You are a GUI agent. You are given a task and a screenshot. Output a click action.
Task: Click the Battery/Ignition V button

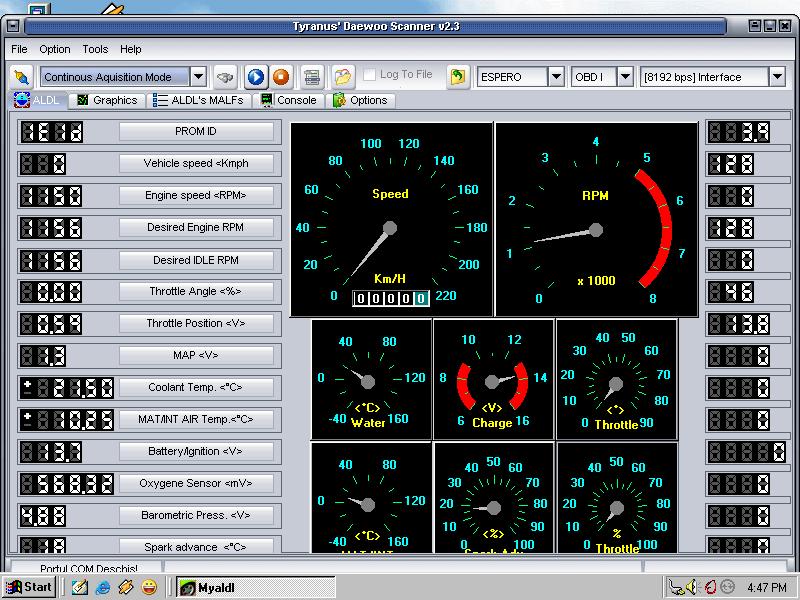[x=196, y=452]
